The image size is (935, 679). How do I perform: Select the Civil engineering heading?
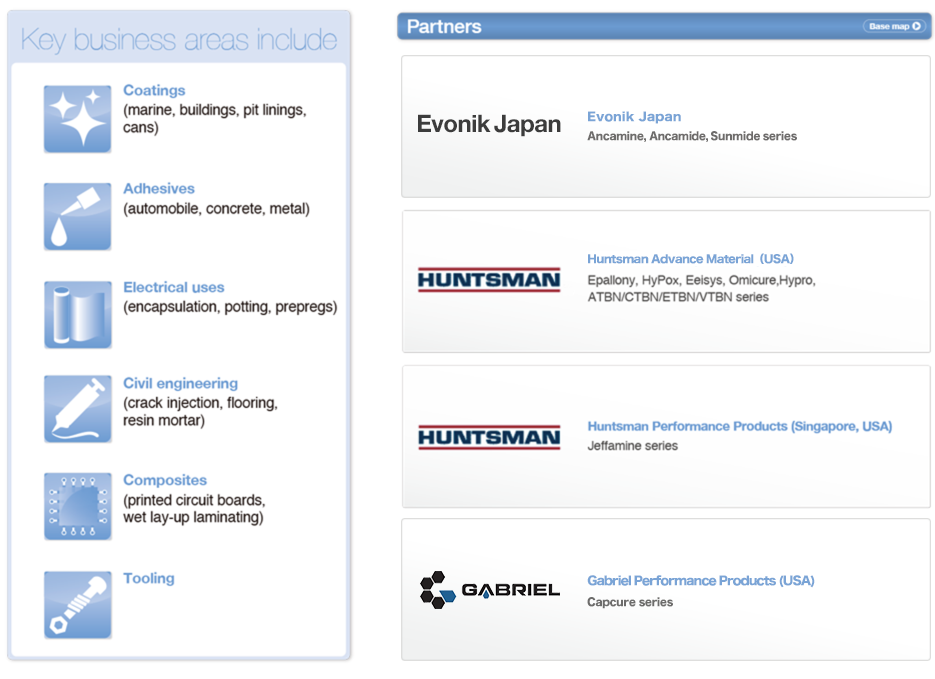coord(180,383)
